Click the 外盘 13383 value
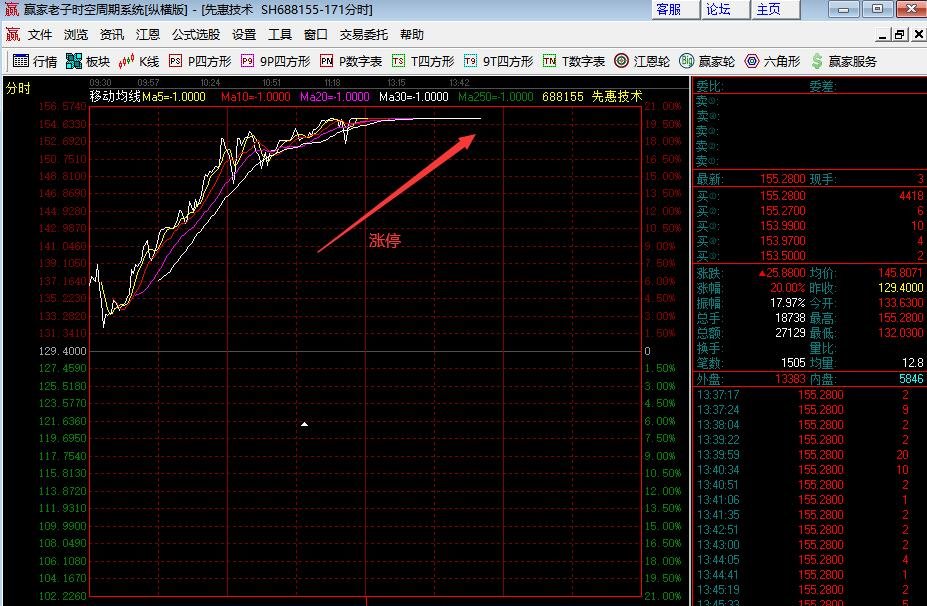 pos(790,379)
